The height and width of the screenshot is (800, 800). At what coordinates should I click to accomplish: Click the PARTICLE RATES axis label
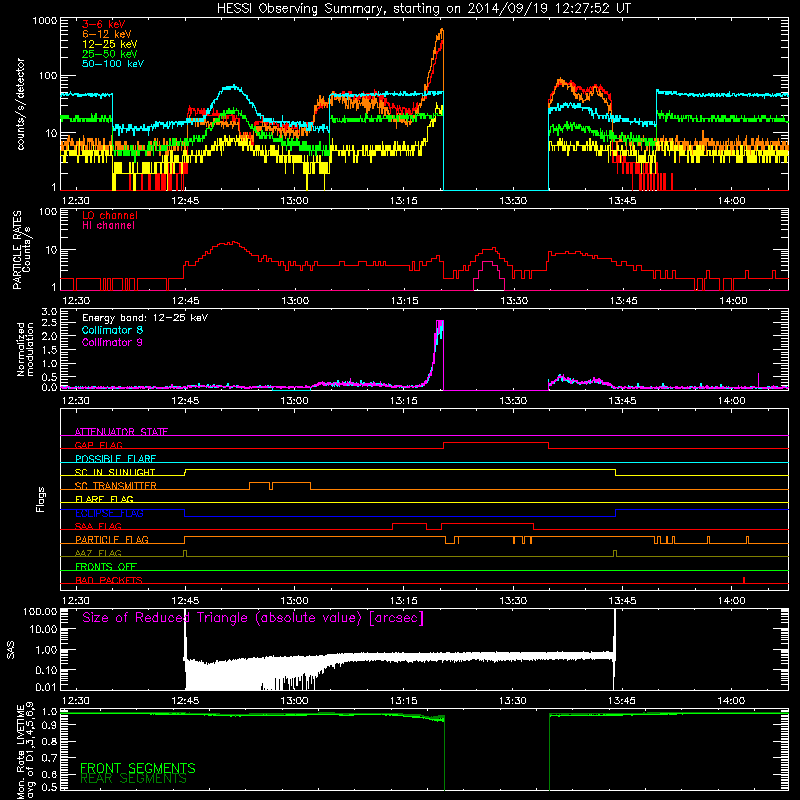tap(21, 250)
